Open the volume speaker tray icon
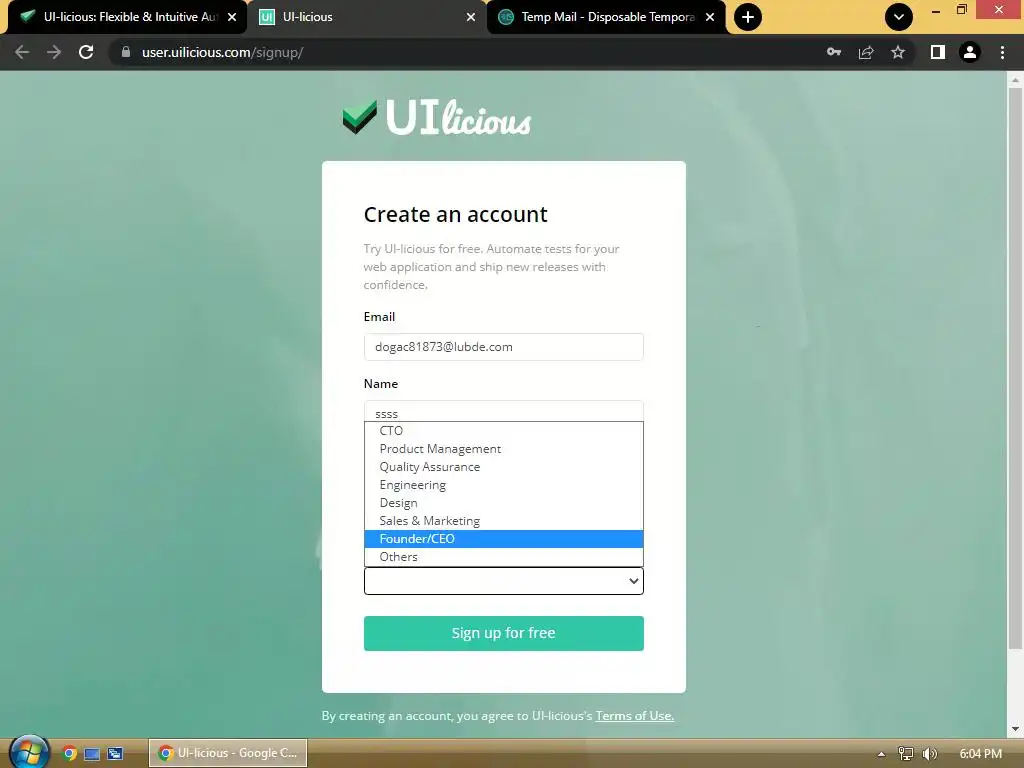The height and width of the screenshot is (768, 1024). point(929,754)
